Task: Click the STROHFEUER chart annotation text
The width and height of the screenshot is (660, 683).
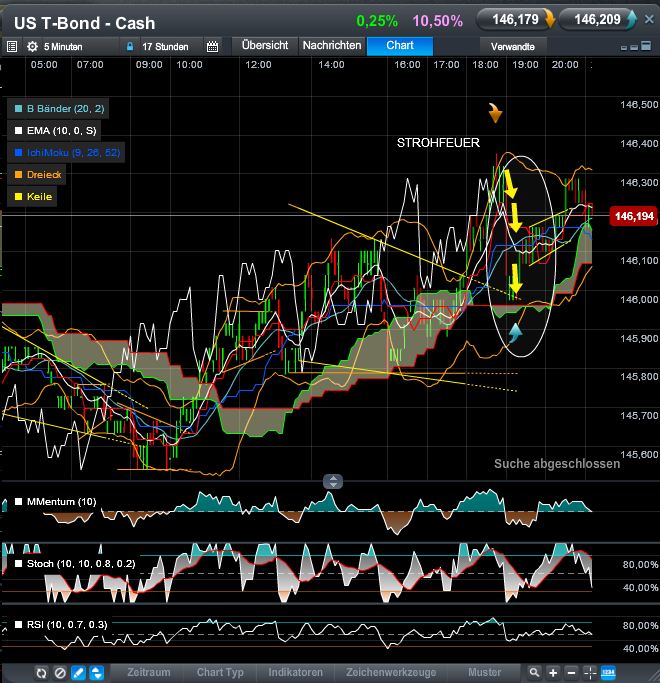Action: point(438,143)
